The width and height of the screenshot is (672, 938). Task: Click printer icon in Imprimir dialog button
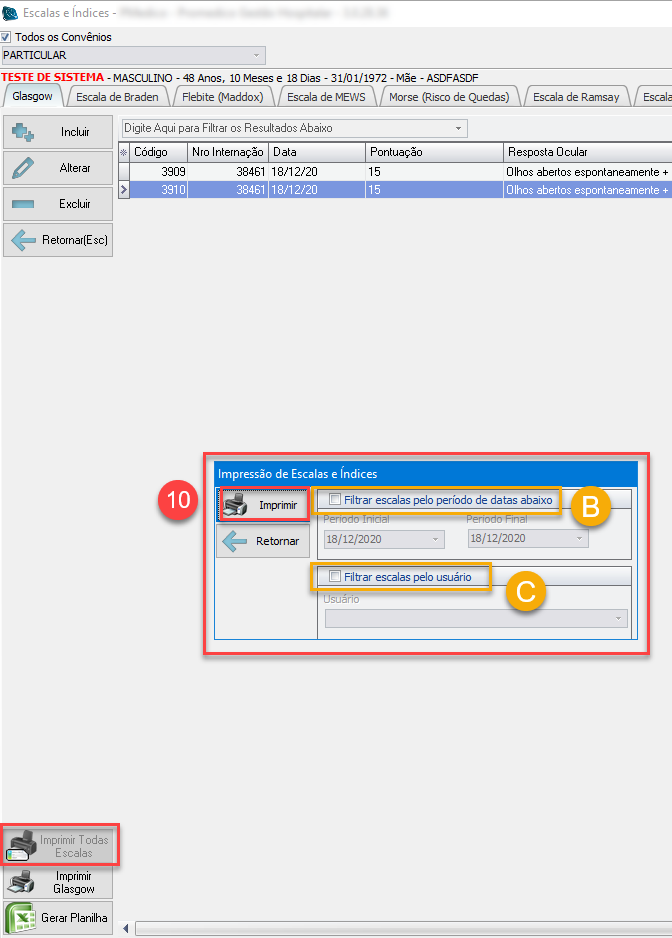[235, 505]
